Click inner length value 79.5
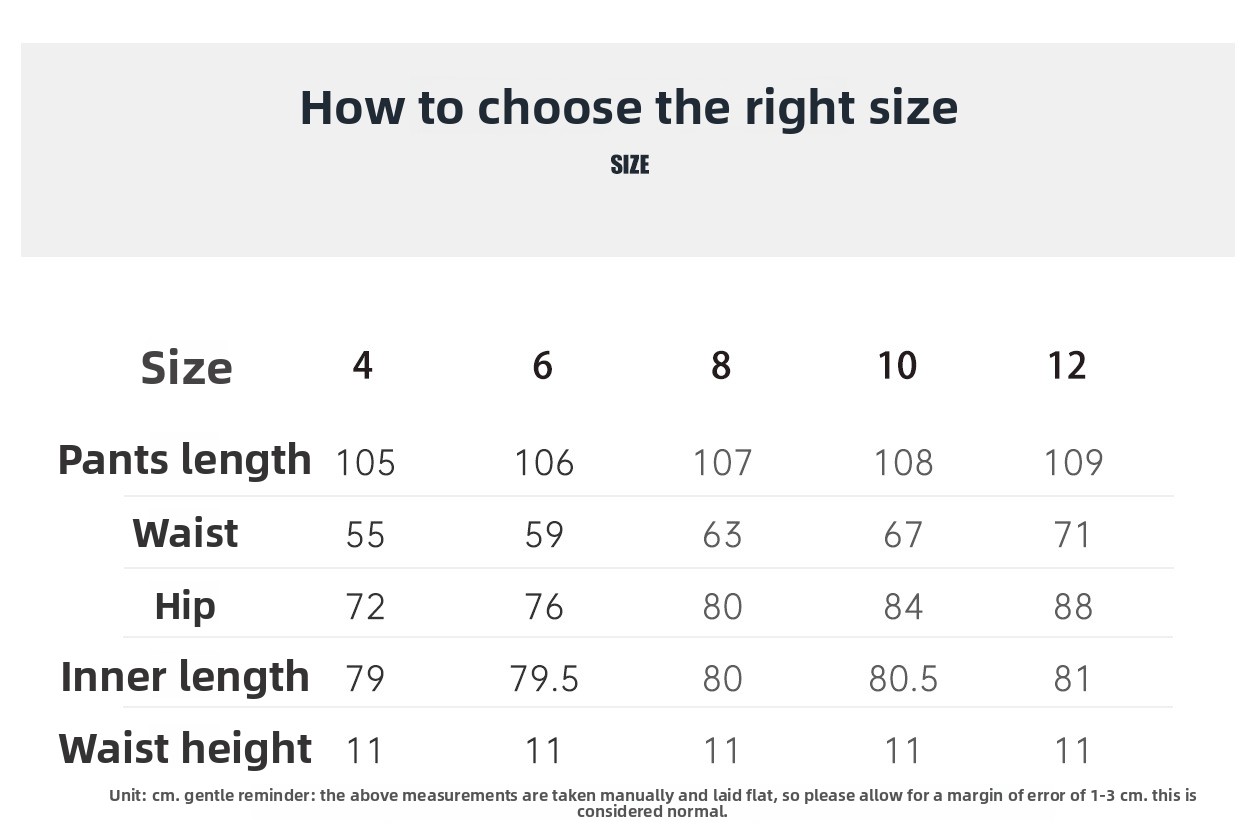 pos(544,679)
